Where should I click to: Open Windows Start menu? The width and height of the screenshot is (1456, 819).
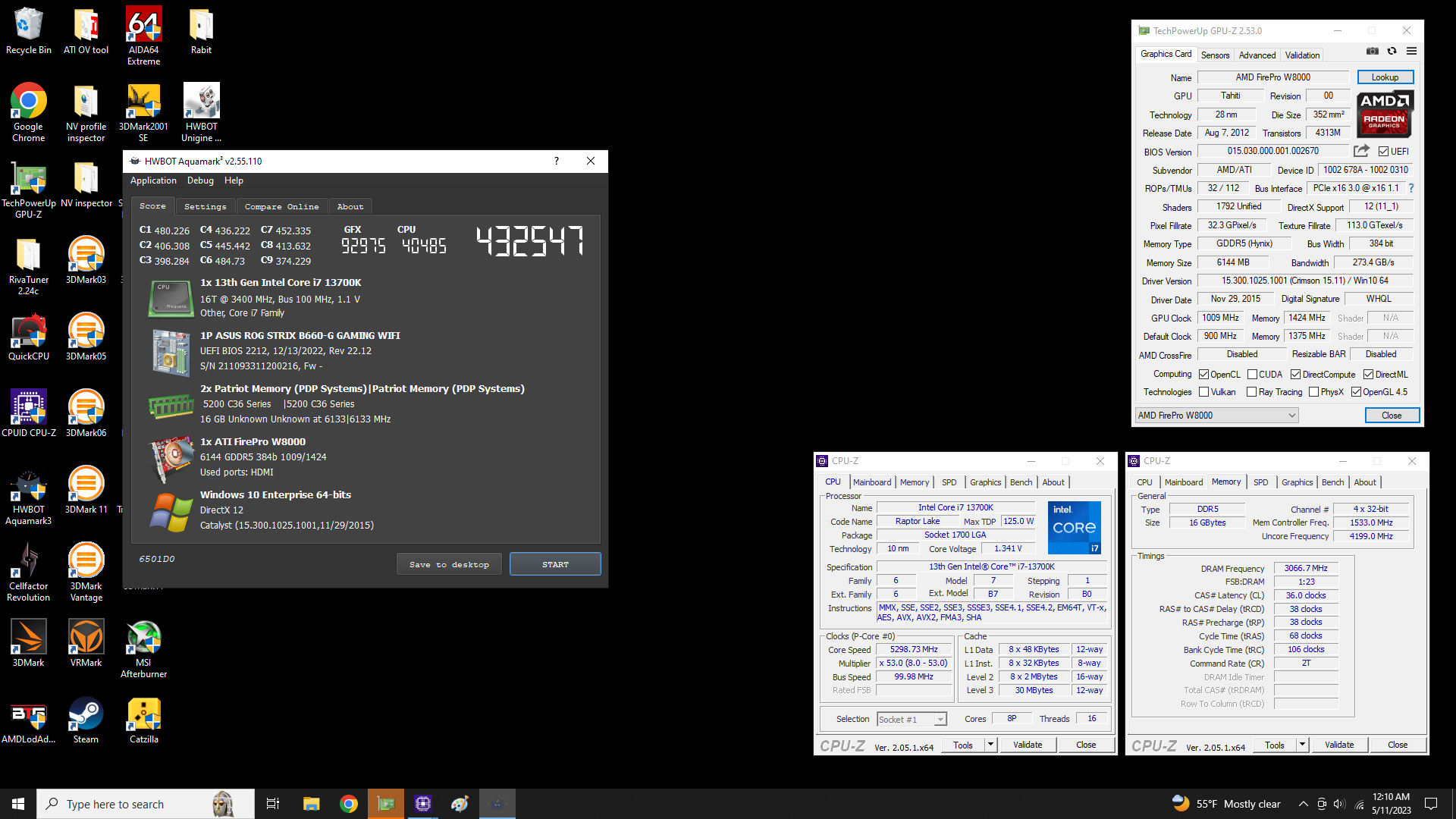[18, 804]
